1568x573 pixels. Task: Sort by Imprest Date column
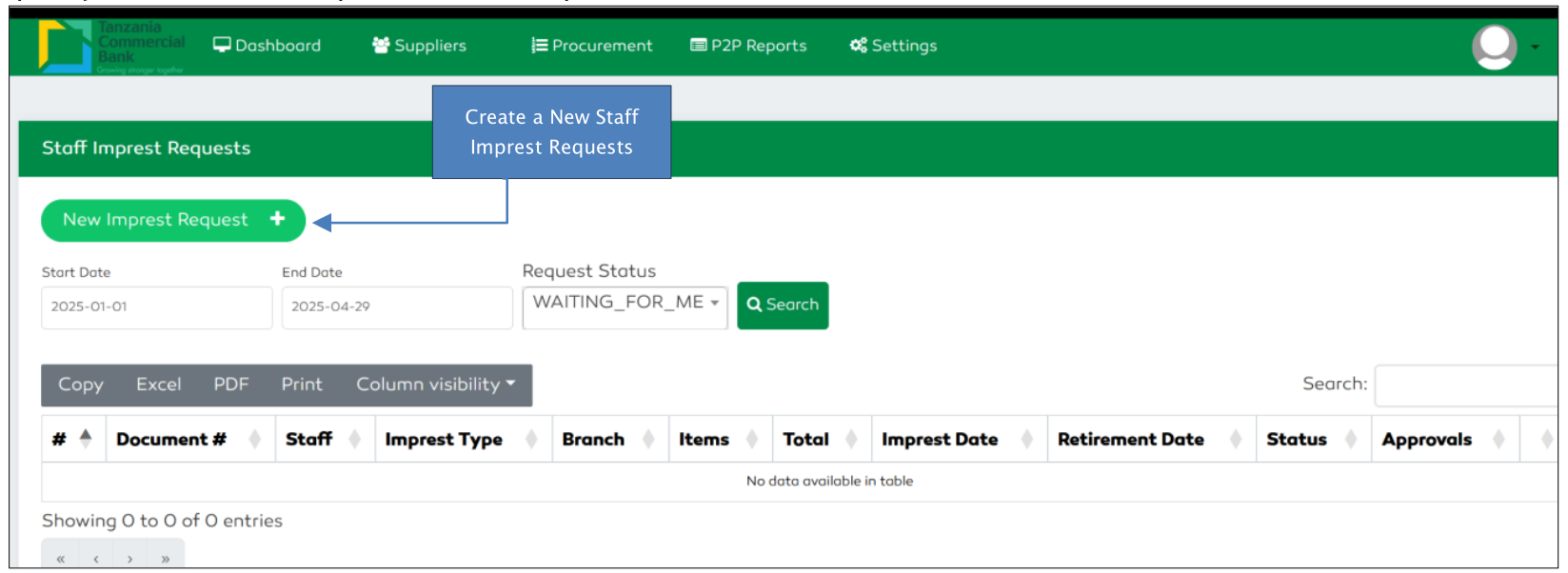pyautogui.click(x=960, y=439)
